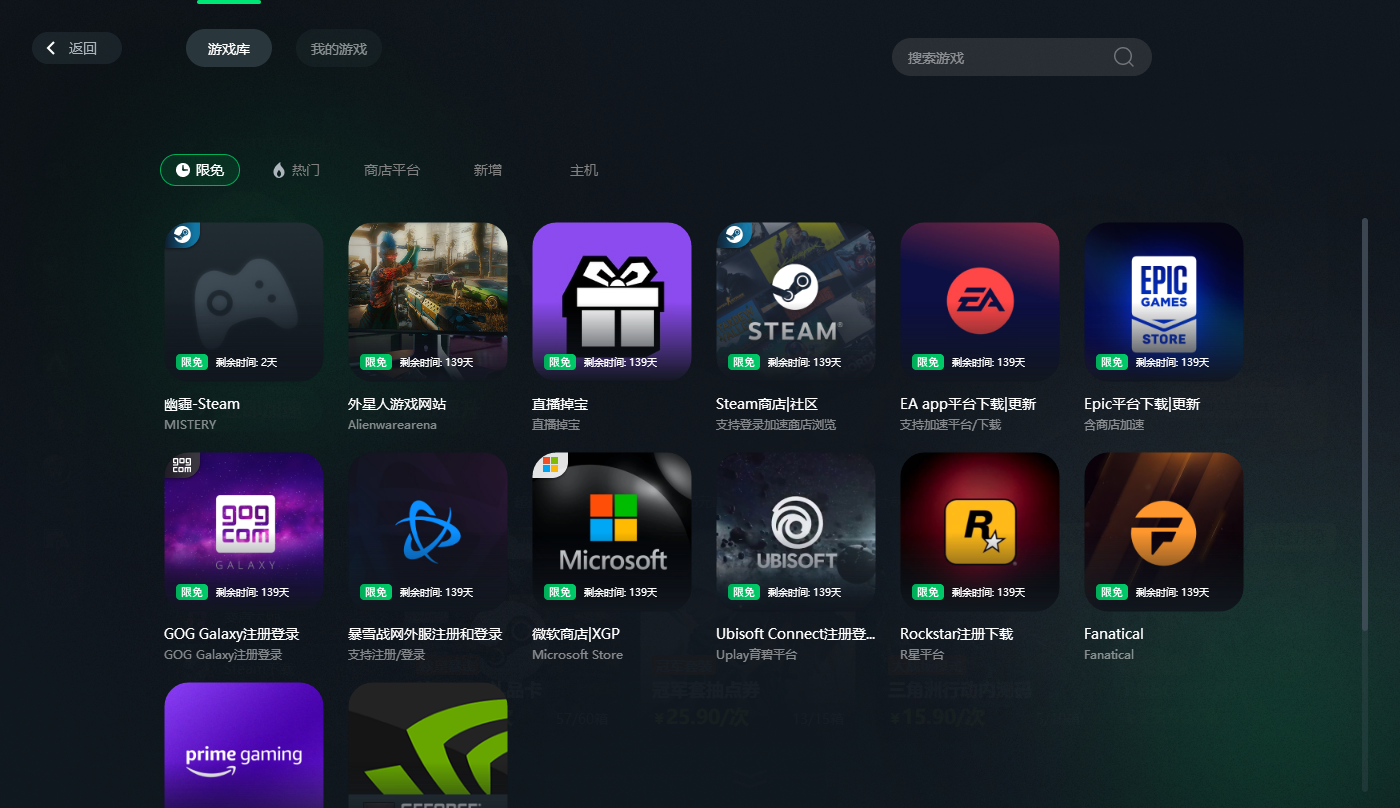This screenshot has width=1400, height=808.
Task: Click the EA app平台下载|更新 title
Action: [x=968, y=404]
